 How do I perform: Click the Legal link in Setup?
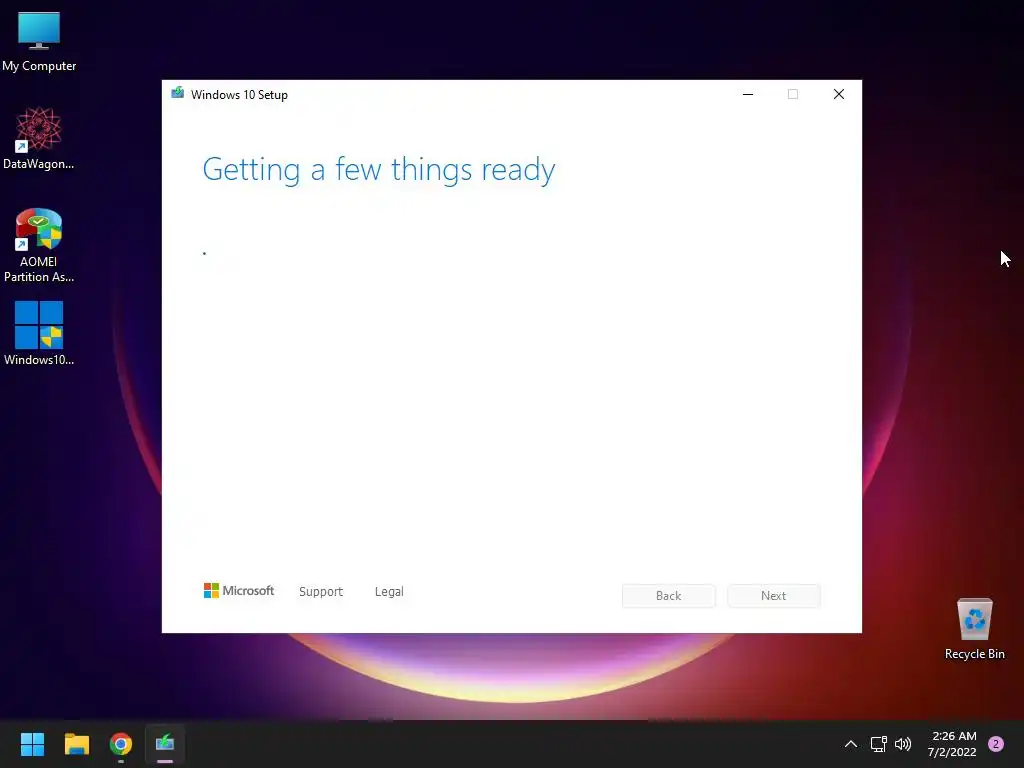(x=389, y=592)
